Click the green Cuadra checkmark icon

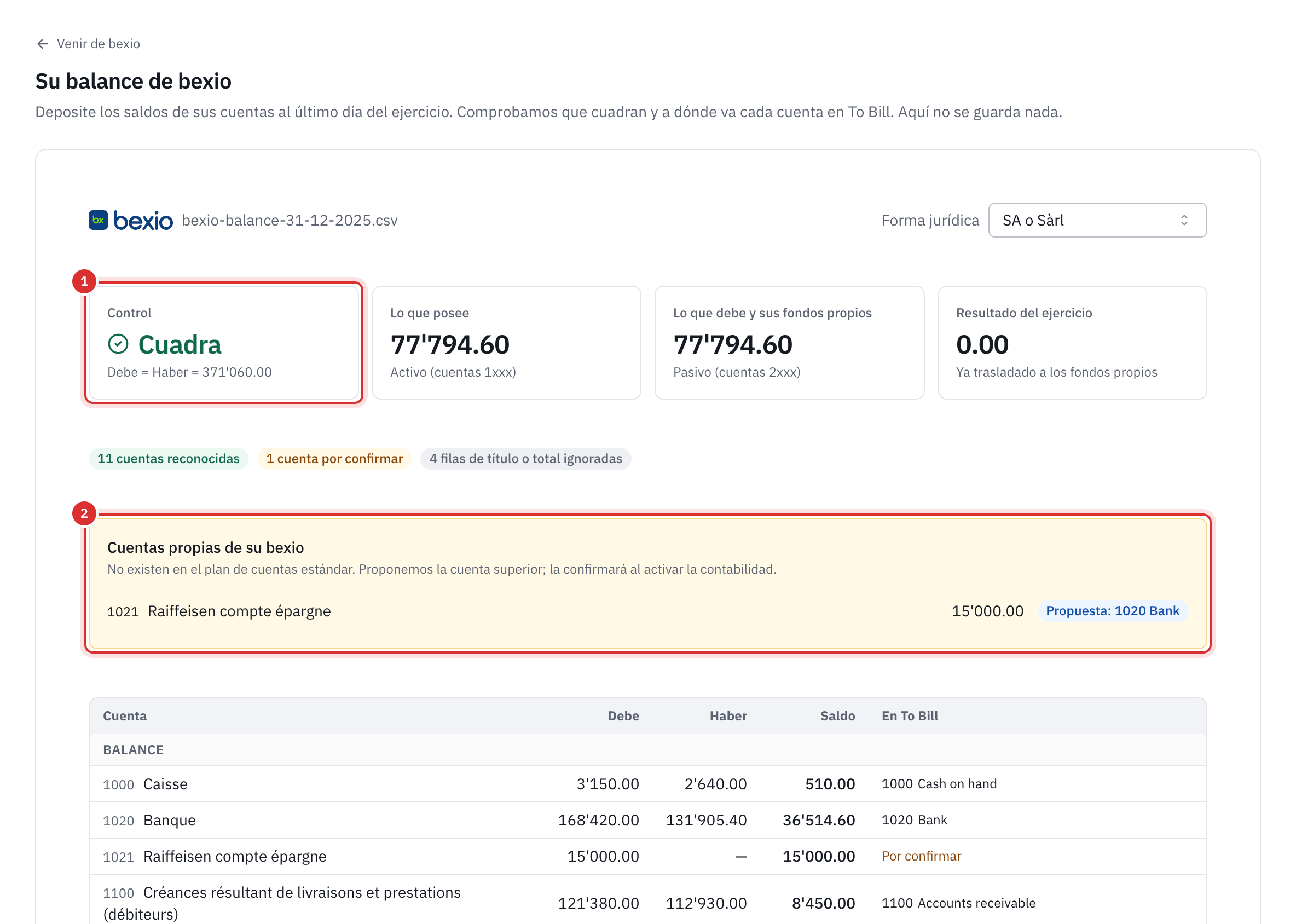tap(118, 344)
